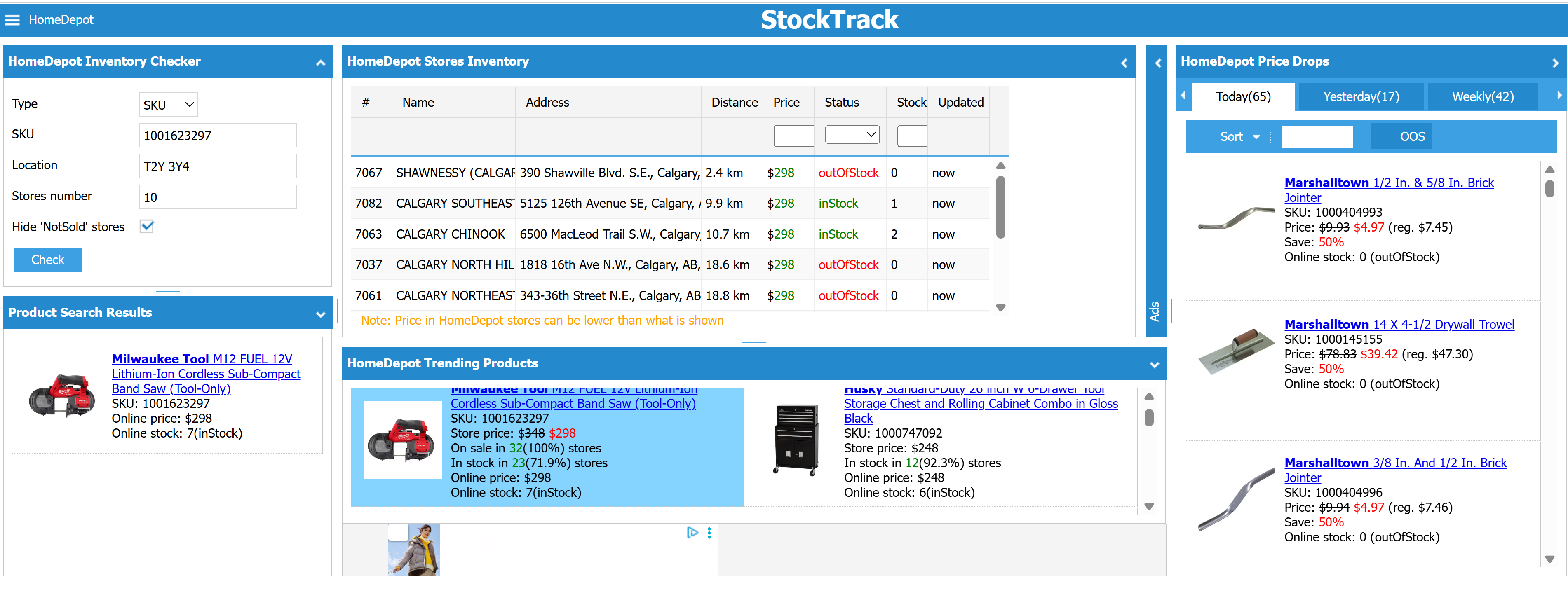The height and width of the screenshot is (599, 1568).
Task: Click the Check button
Action: [x=47, y=260]
